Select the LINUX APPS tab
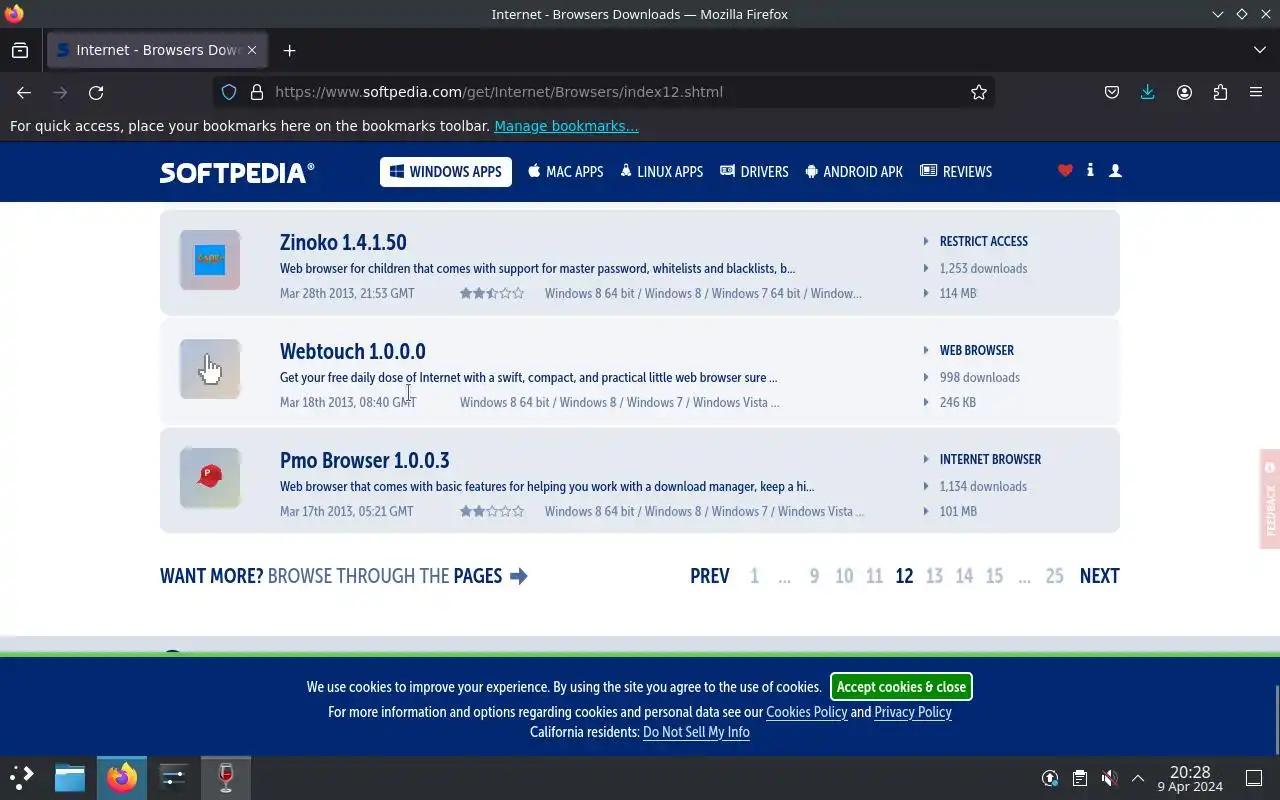Screen dimensions: 1280x800 (x=661, y=172)
